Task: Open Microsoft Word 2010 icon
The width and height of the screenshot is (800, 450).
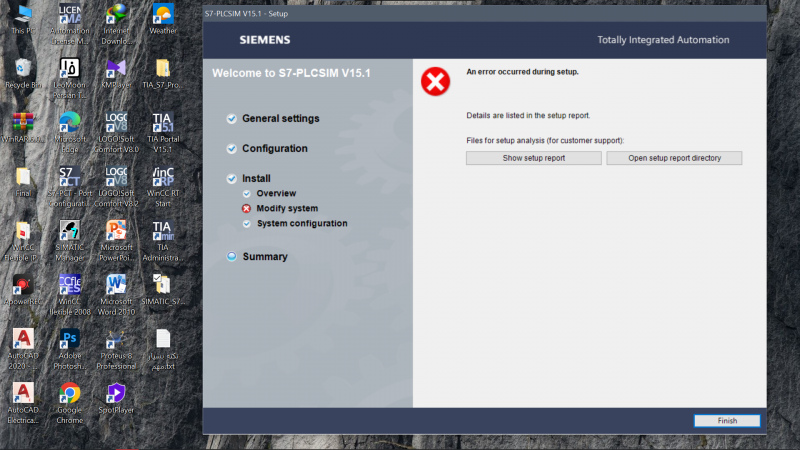Action: [x=116, y=295]
